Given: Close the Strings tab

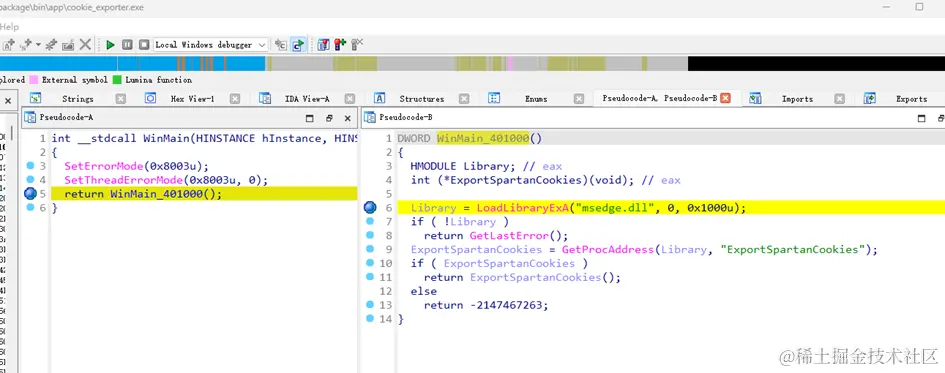Looking at the screenshot, I should pyautogui.click(x=121, y=99).
